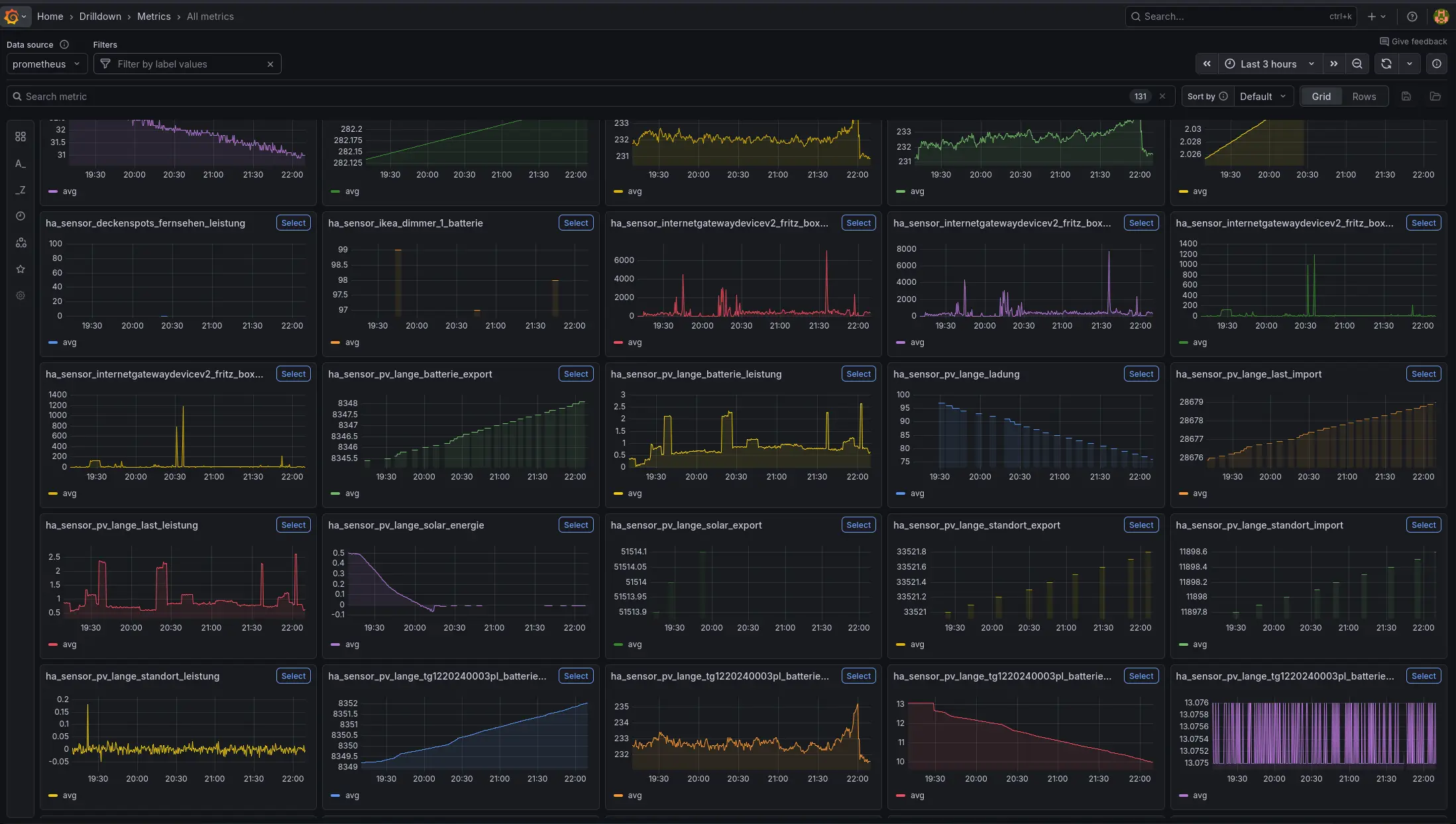Open bookmarks folder icon next to save
The height and width of the screenshot is (824, 1456).
point(1435,96)
